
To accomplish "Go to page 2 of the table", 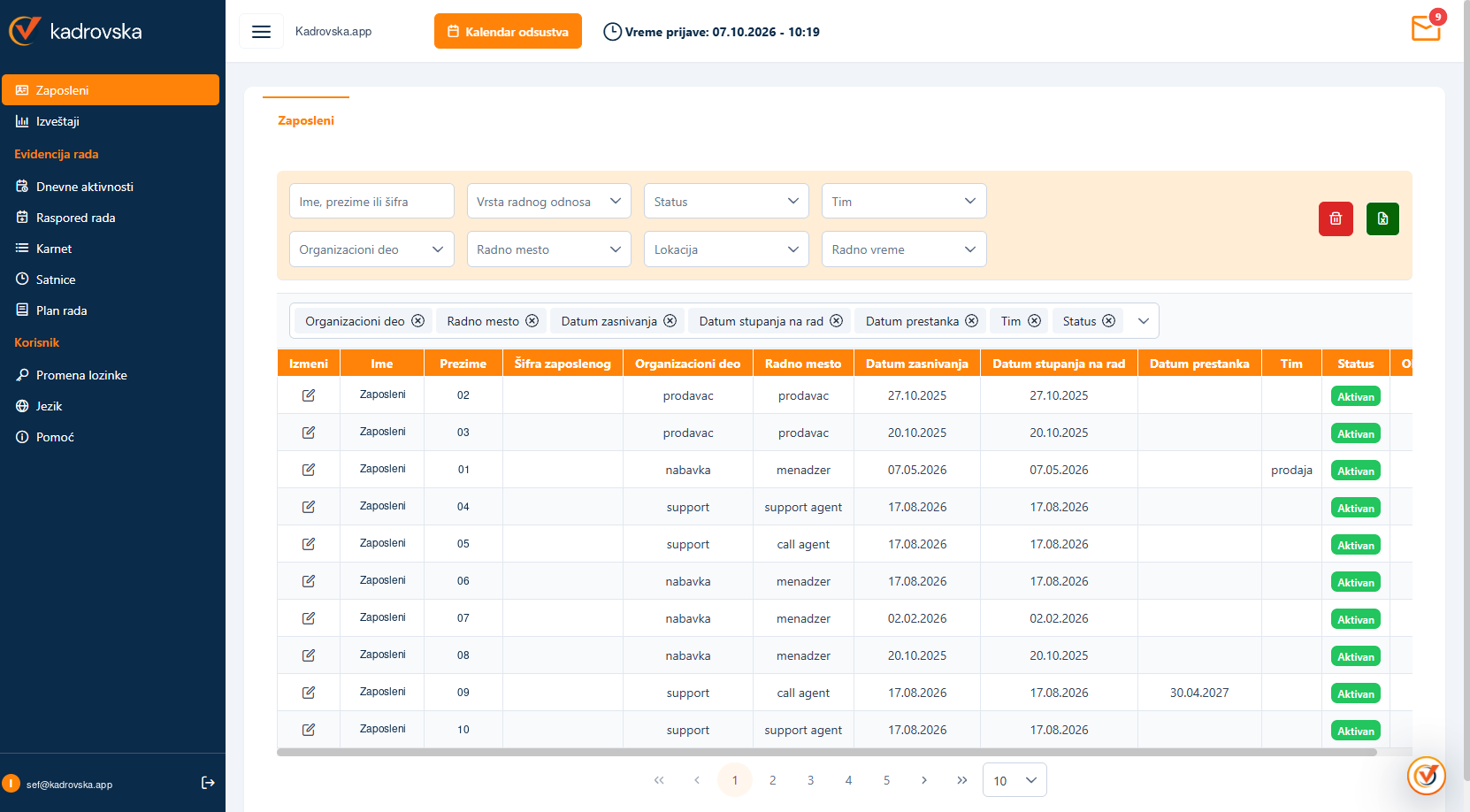I will tap(773, 780).
